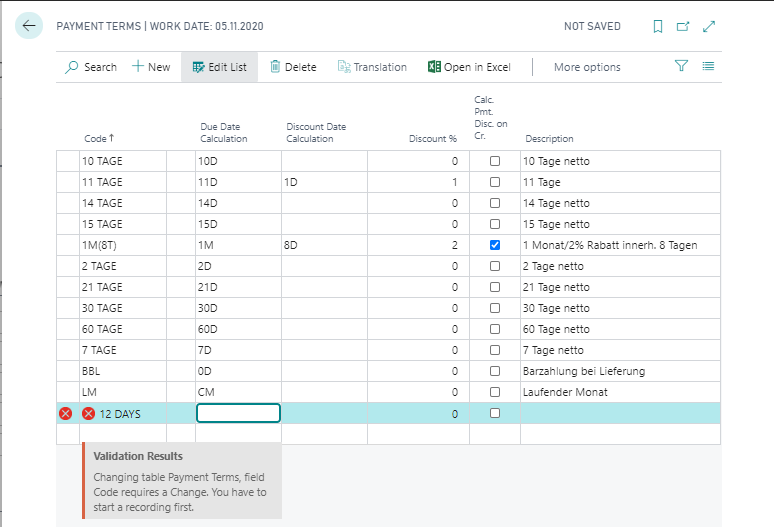Check Calc. Pmt. Disc. for 60 TAGE
Image resolution: width=774 pixels, height=527 pixels.
pos(495,329)
